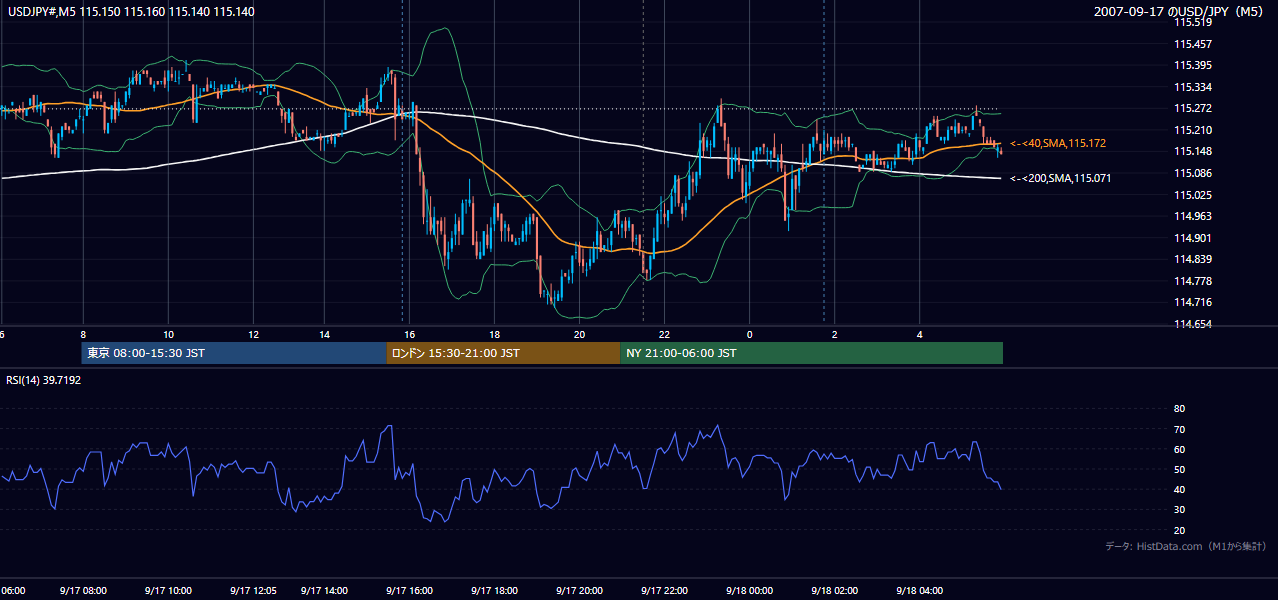Image resolution: width=1278 pixels, height=600 pixels.
Task: Click RSI scale value 50
Action: (1179, 469)
